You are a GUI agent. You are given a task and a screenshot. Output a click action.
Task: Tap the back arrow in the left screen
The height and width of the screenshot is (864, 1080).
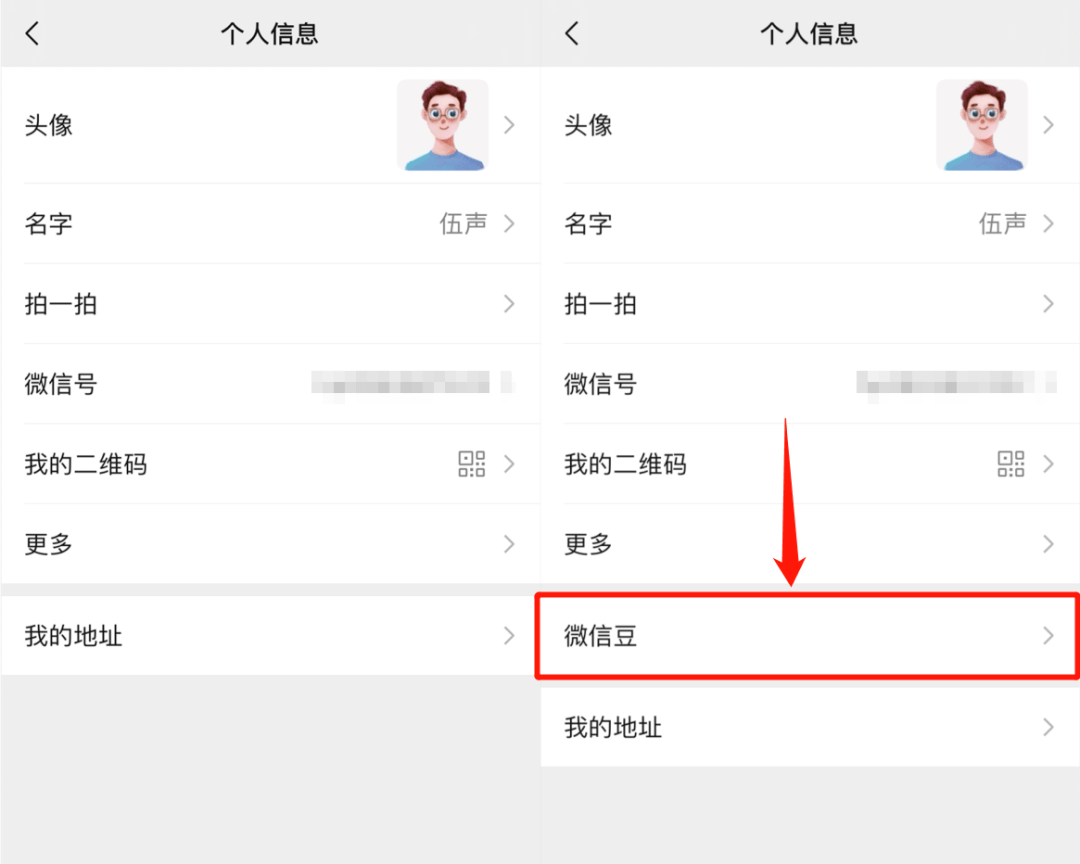tap(32, 33)
